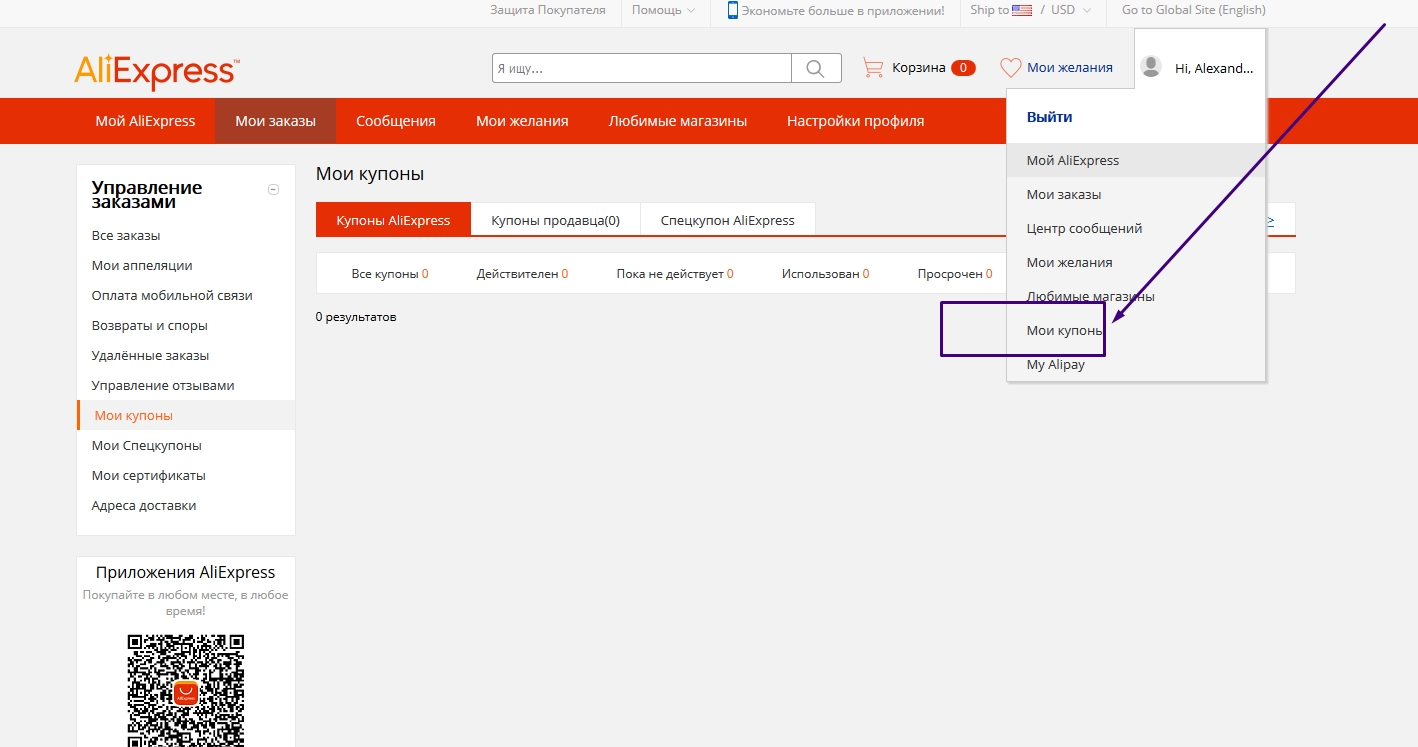Click the wishlist heart icon

pyautogui.click(x=1011, y=68)
